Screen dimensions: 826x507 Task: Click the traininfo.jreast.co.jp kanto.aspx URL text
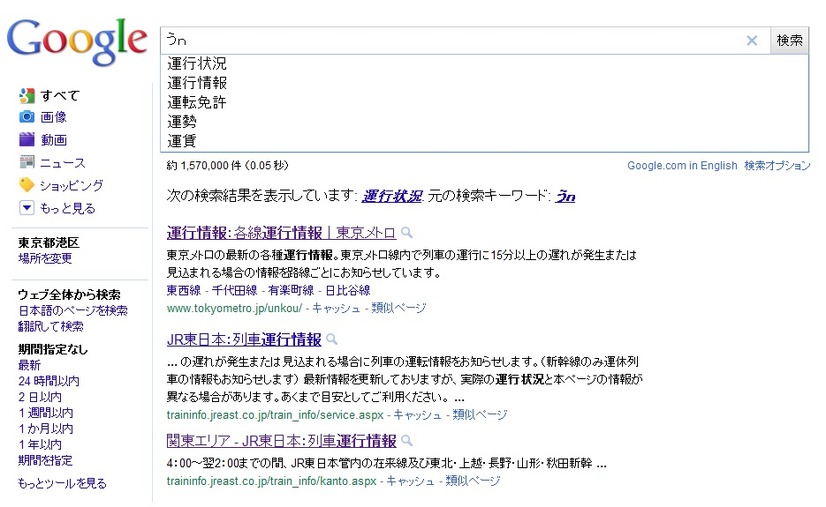271,481
